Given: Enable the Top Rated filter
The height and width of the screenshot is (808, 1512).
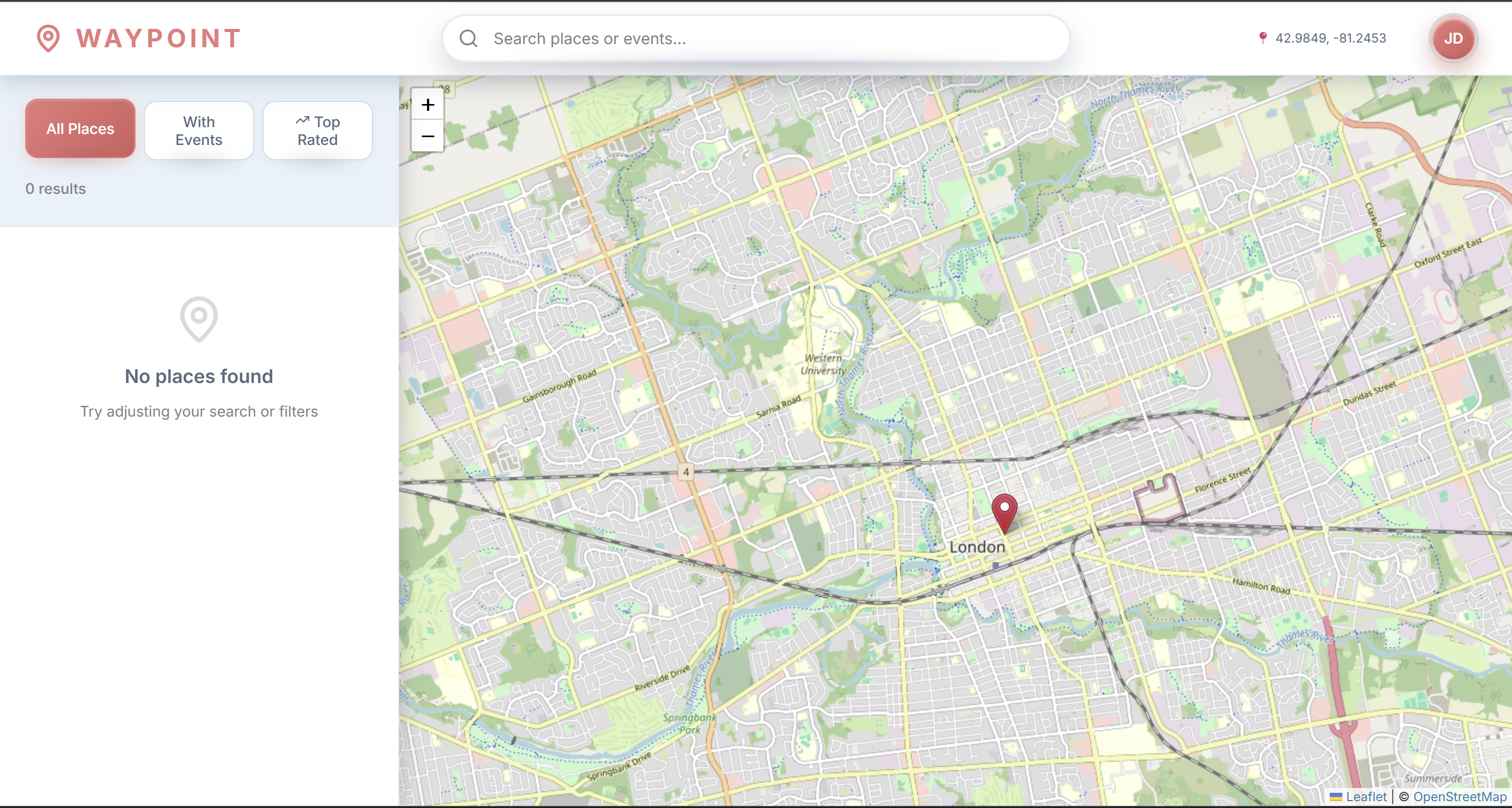Looking at the screenshot, I should [318, 130].
